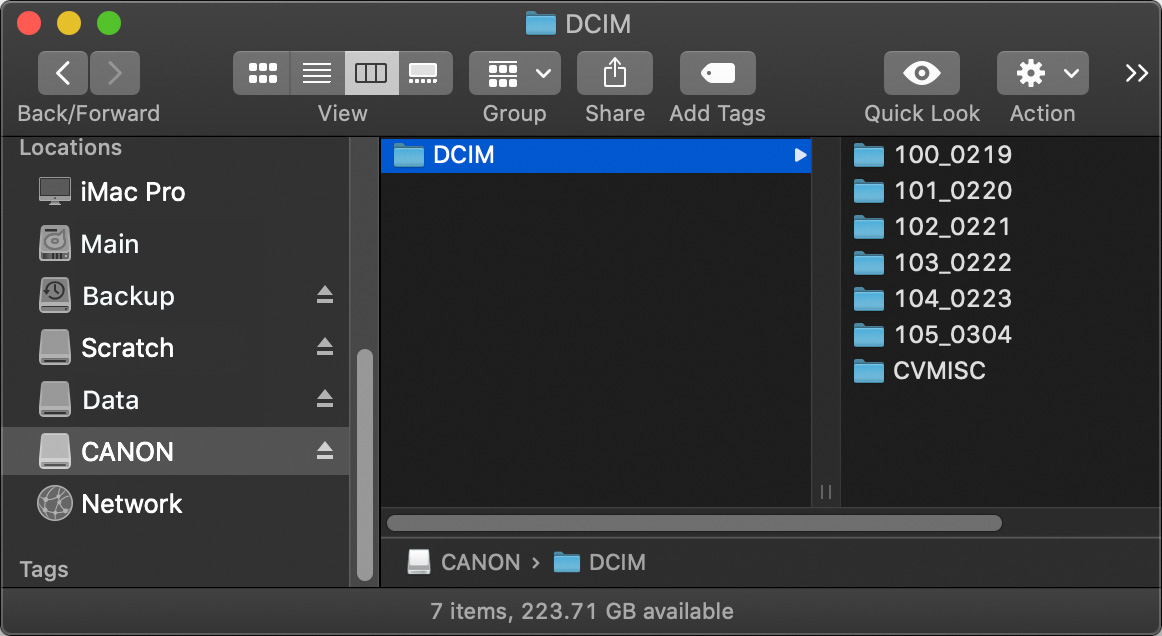The height and width of the screenshot is (636, 1162).
Task: Open the Group dropdown menu
Action: [x=514, y=73]
